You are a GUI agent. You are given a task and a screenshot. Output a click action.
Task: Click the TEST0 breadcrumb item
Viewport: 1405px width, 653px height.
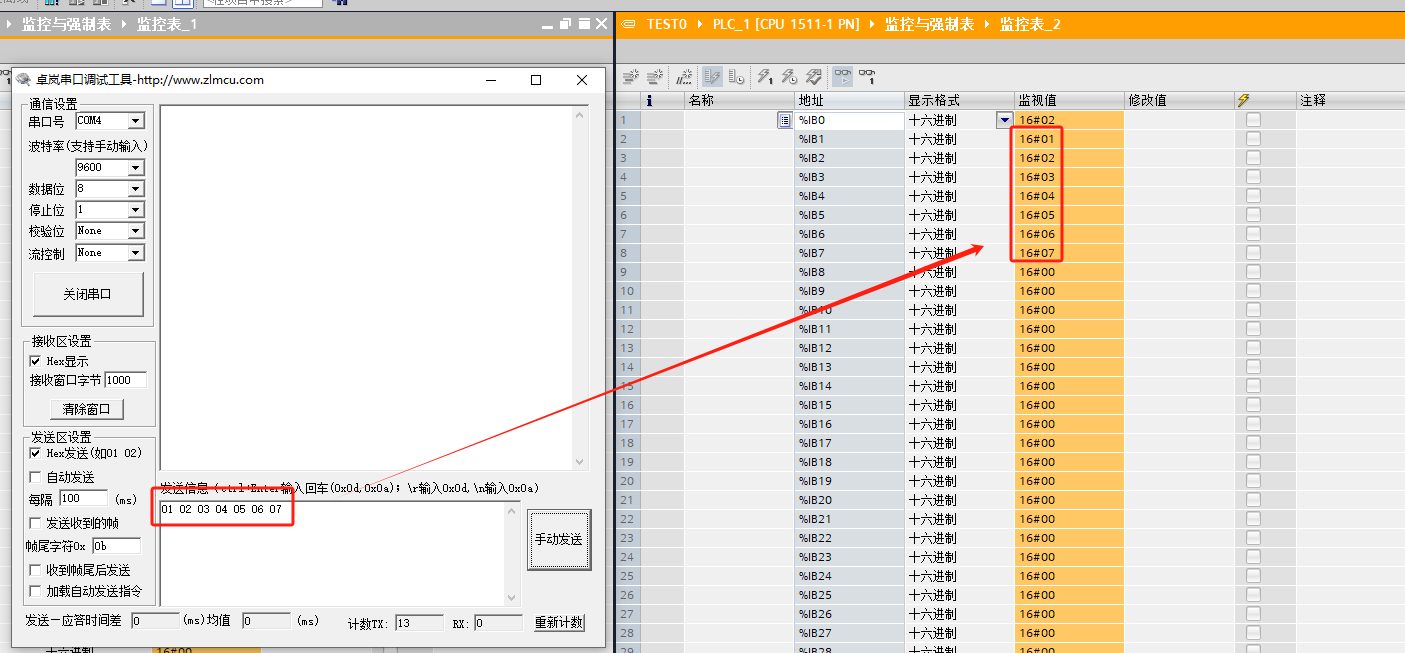click(x=667, y=24)
